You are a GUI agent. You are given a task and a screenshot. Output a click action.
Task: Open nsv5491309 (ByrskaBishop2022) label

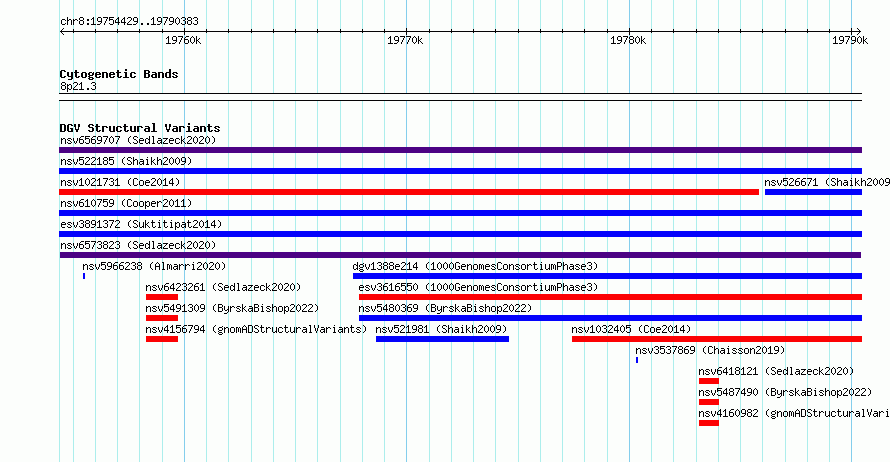232,308
